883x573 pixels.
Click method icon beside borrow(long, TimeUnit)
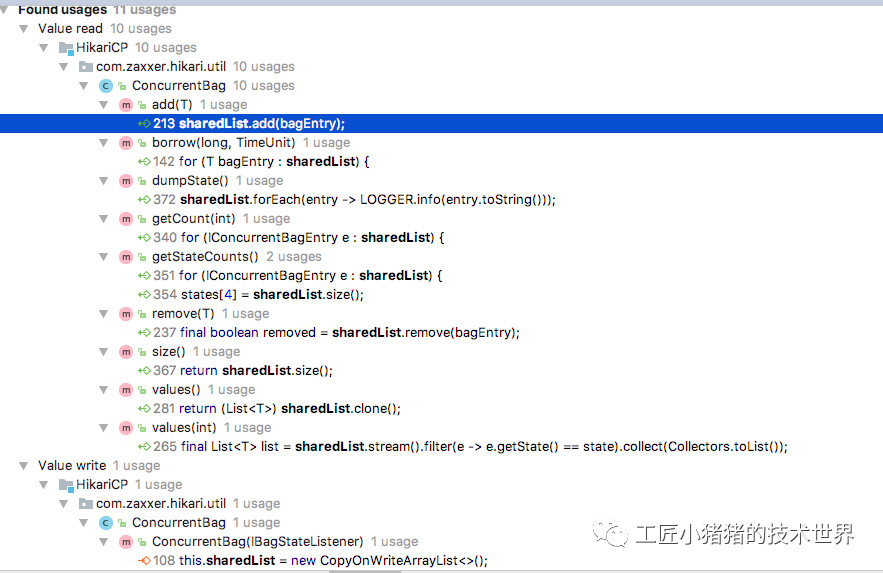click(126, 143)
